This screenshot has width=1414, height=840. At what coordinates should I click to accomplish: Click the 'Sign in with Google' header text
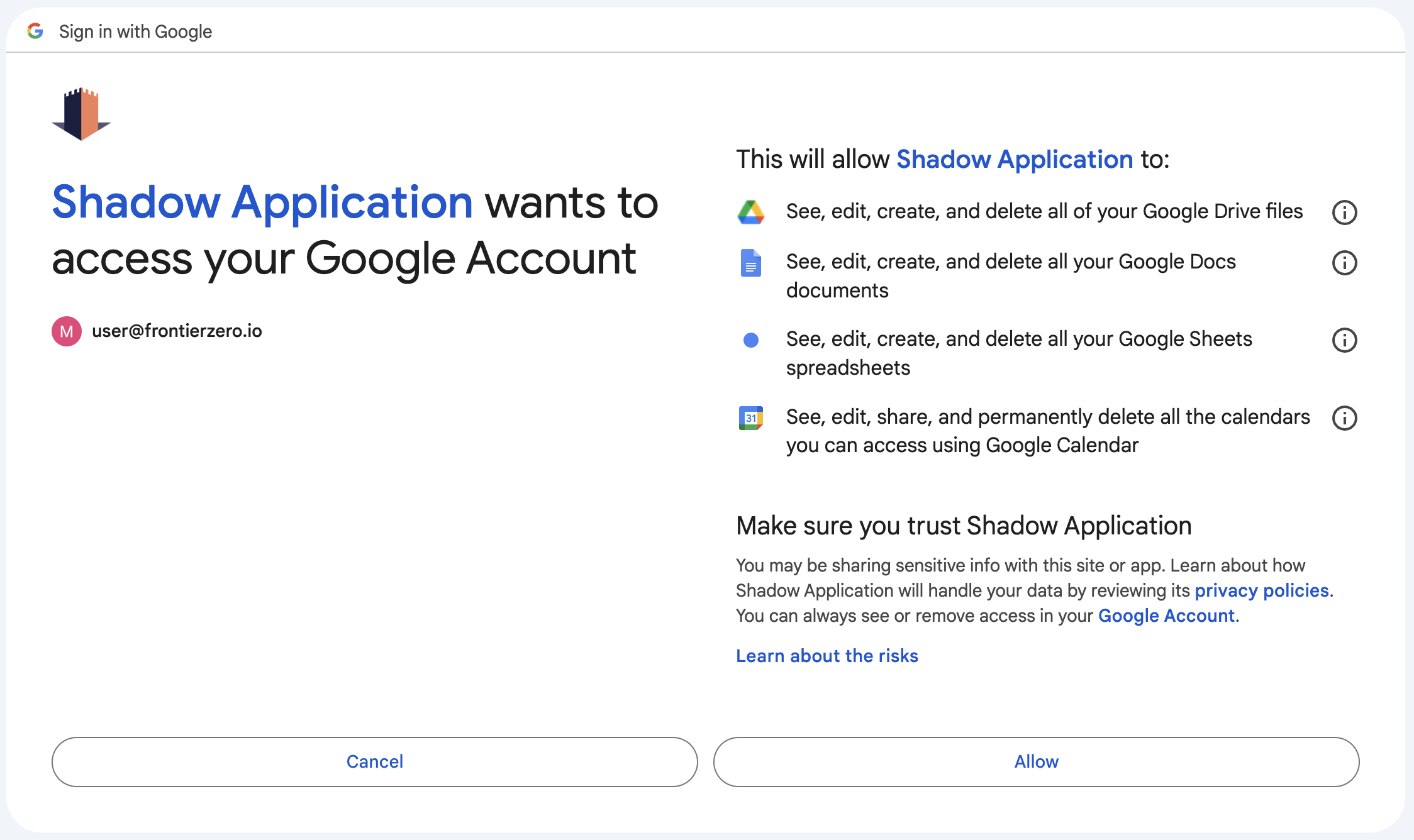135,31
